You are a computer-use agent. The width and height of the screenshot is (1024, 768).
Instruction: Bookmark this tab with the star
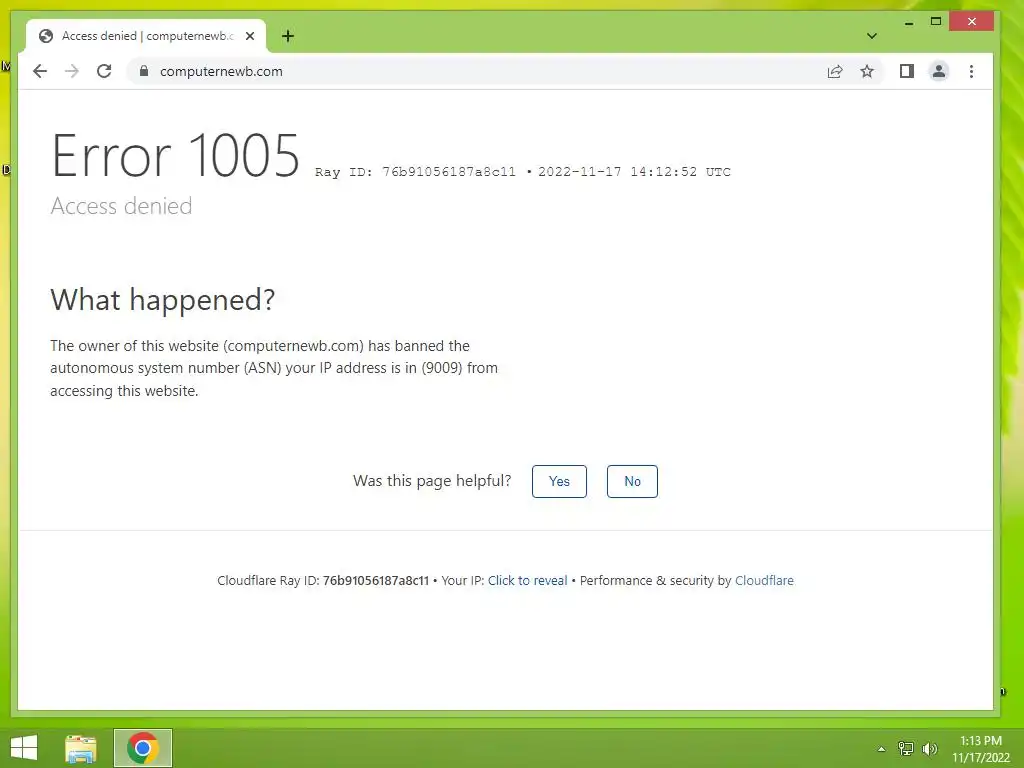[x=867, y=71]
